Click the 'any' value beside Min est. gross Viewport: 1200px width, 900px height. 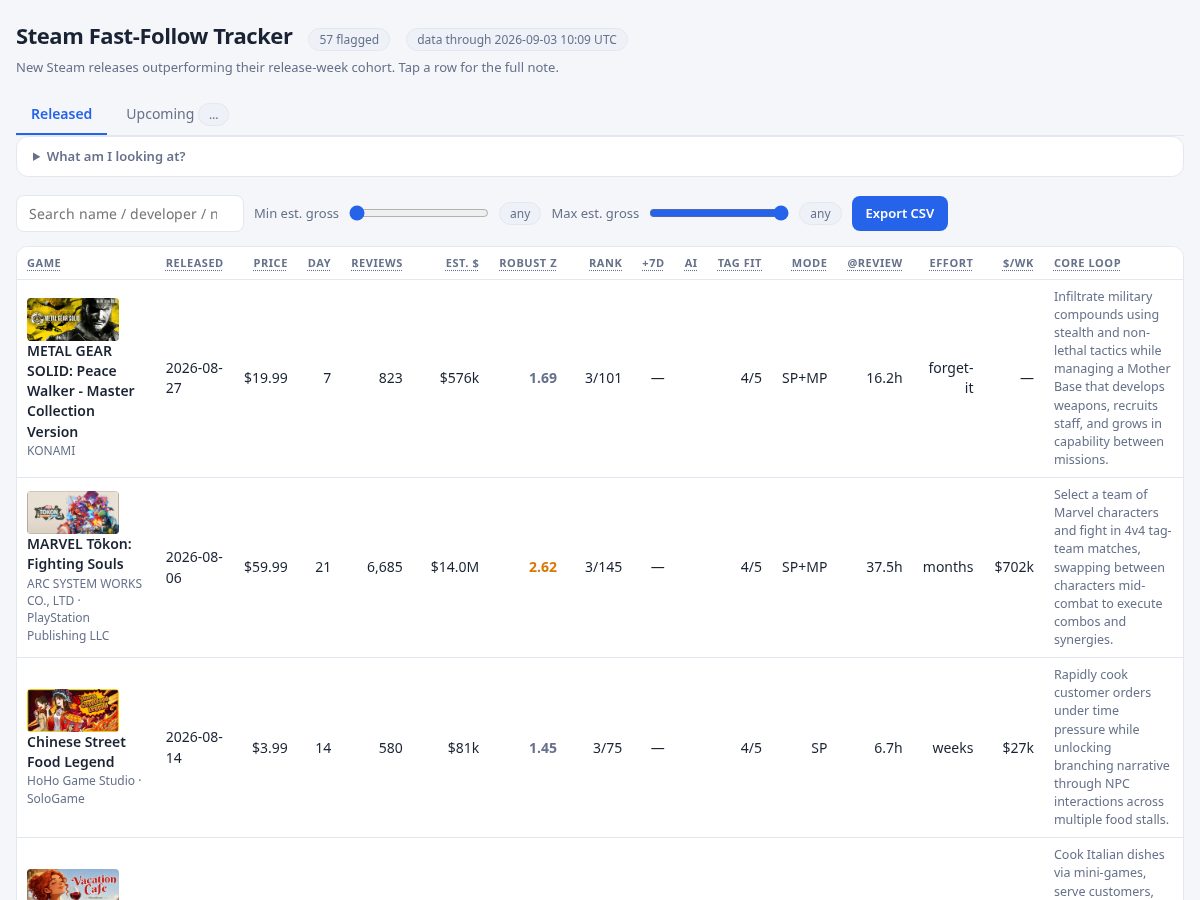coord(520,214)
